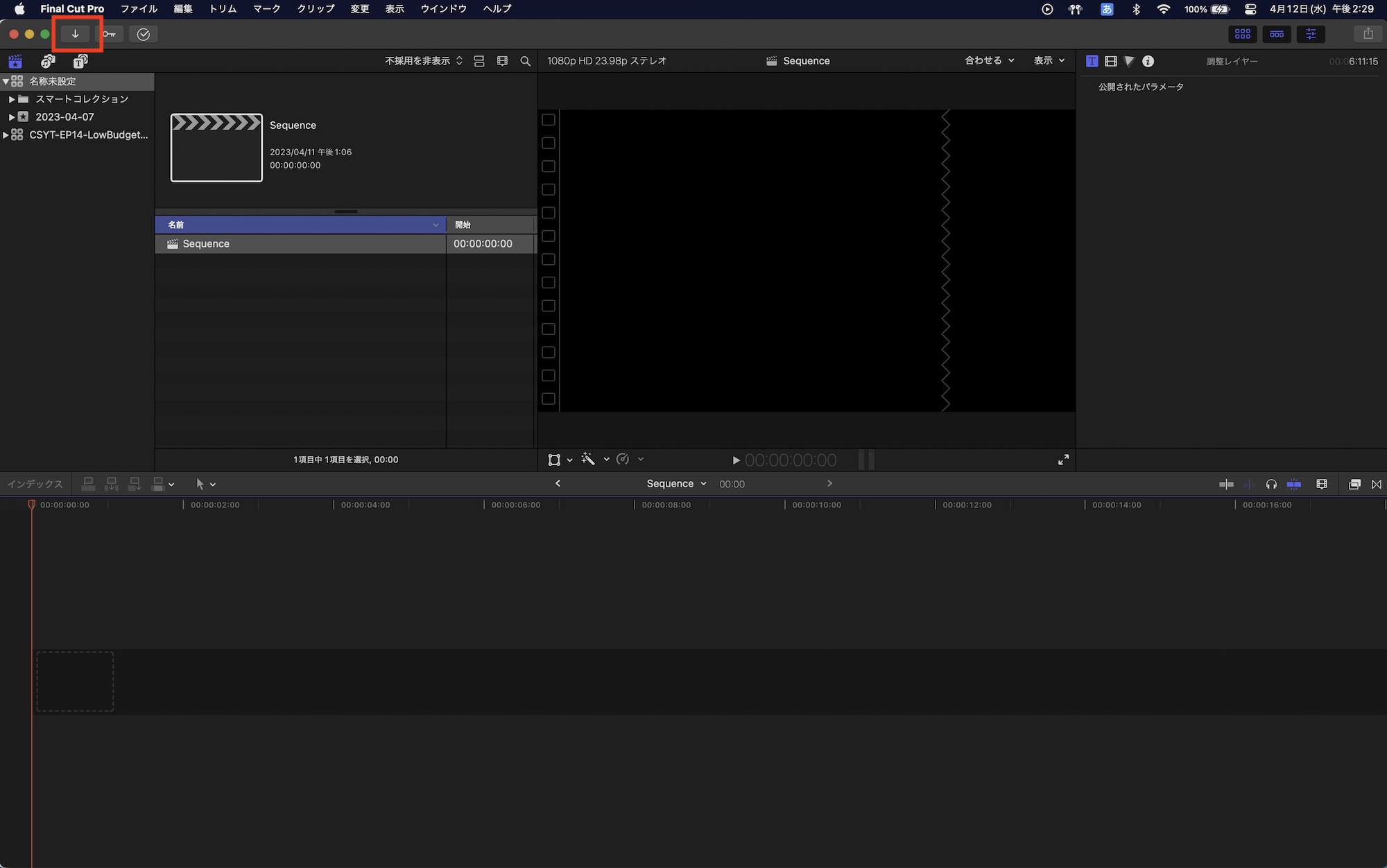
Task: Switch to the Video inspector tab
Action: coord(1111,61)
